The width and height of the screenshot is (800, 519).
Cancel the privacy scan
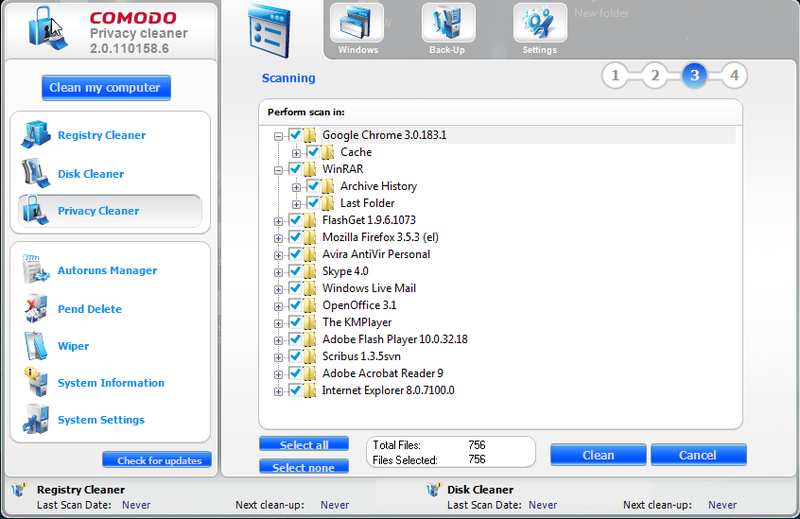pyautogui.click(x=698, y=455)
